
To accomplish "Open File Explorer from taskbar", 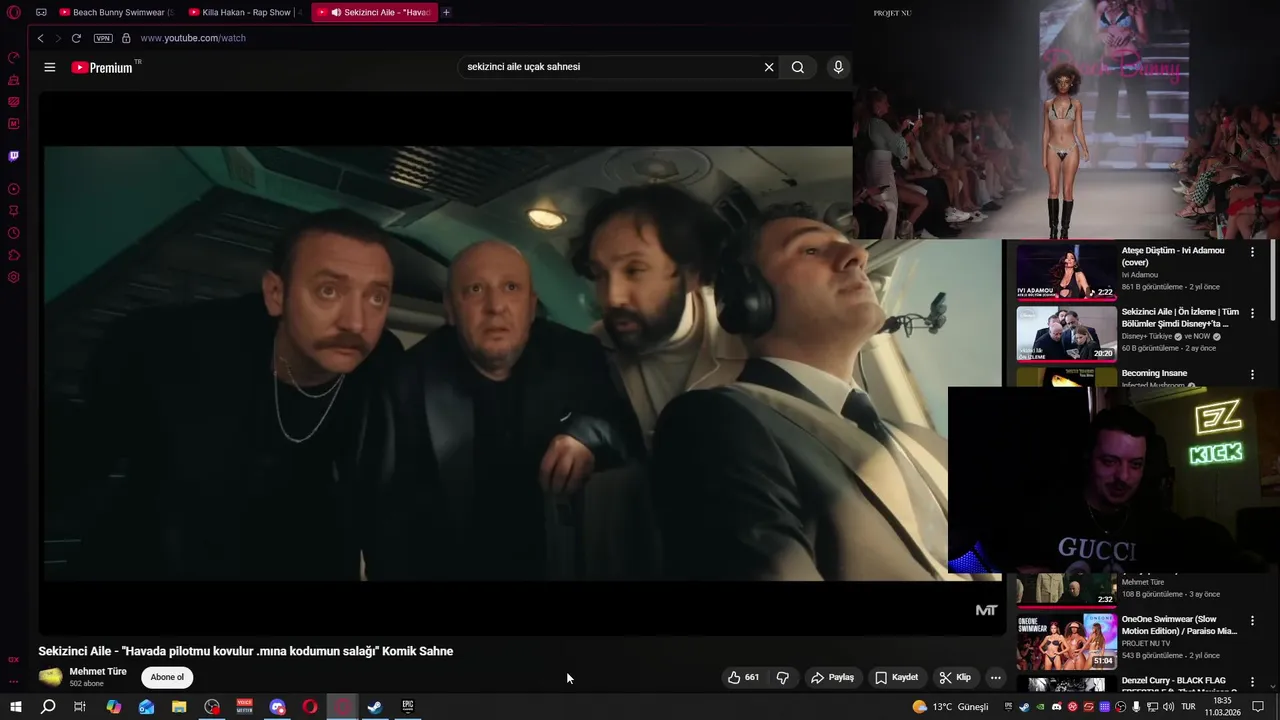I will (x=179, y=707).
